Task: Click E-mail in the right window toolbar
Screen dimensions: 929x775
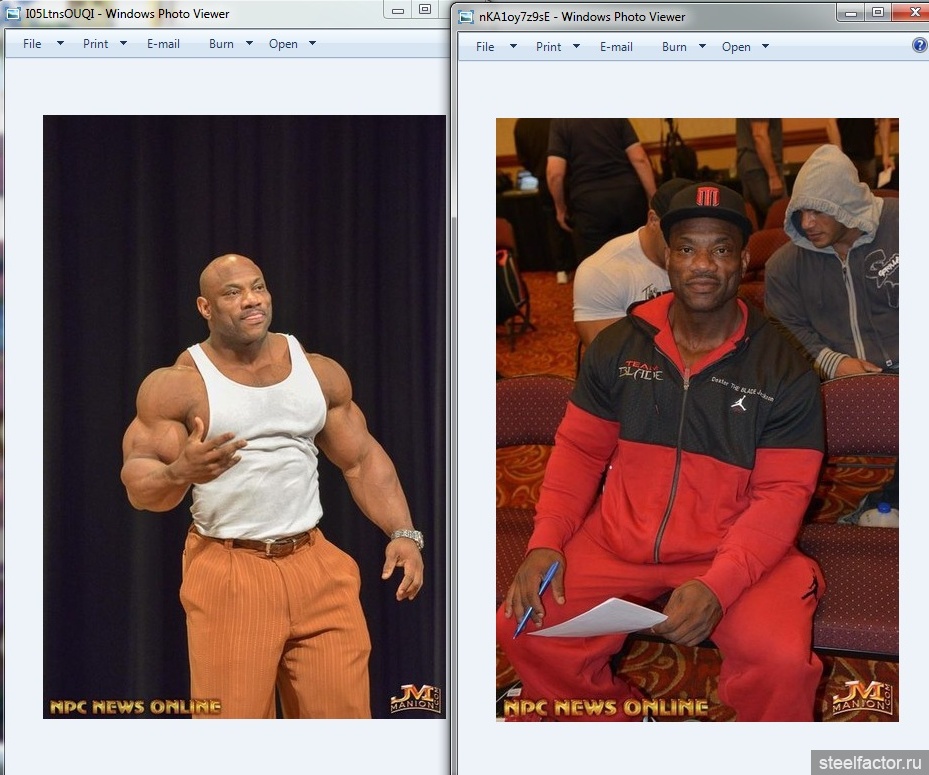Action: (x=616, y=47)
